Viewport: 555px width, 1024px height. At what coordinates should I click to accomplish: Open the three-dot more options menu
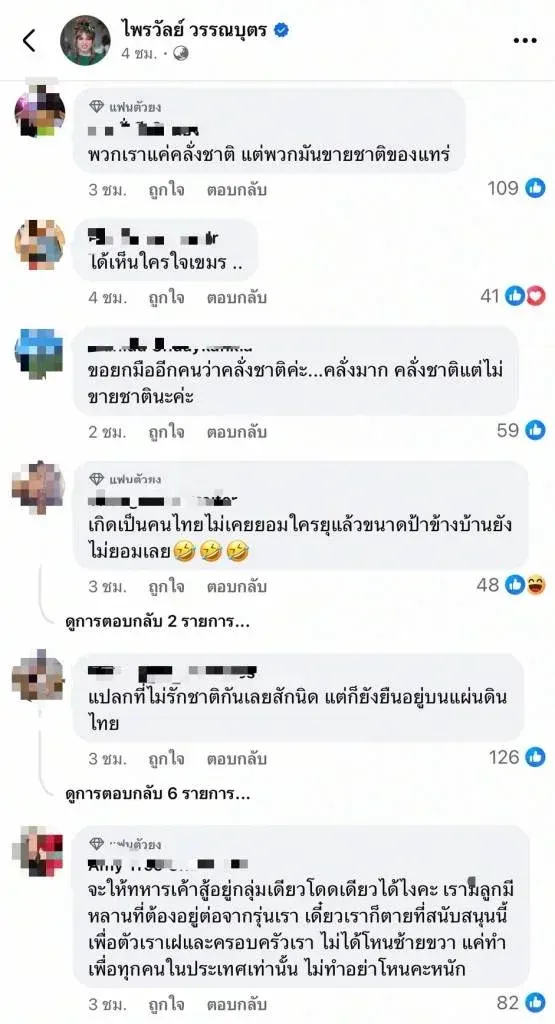(x=524, y=40)
